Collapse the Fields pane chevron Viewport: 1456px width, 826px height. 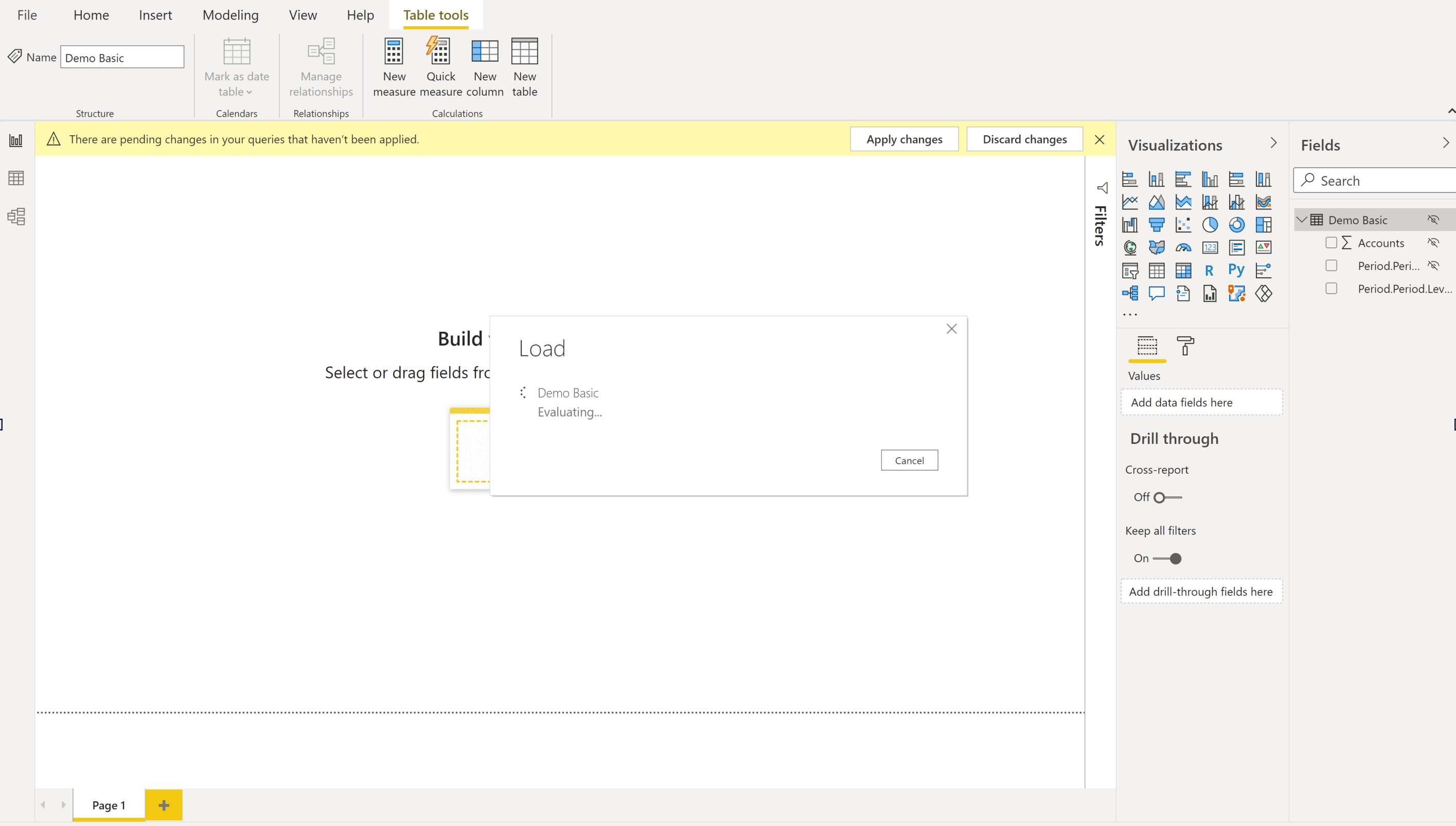coord(1445,143)
